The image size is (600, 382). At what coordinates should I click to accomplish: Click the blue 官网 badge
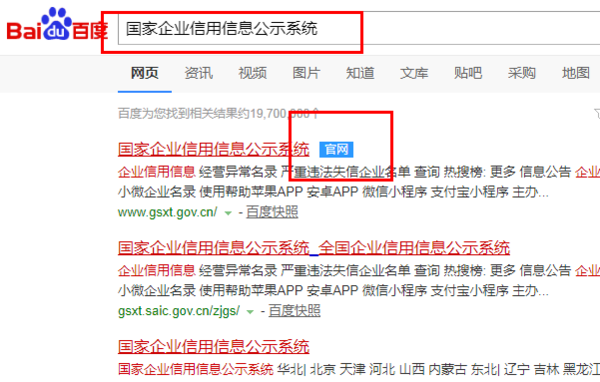[x=336, y=149]
